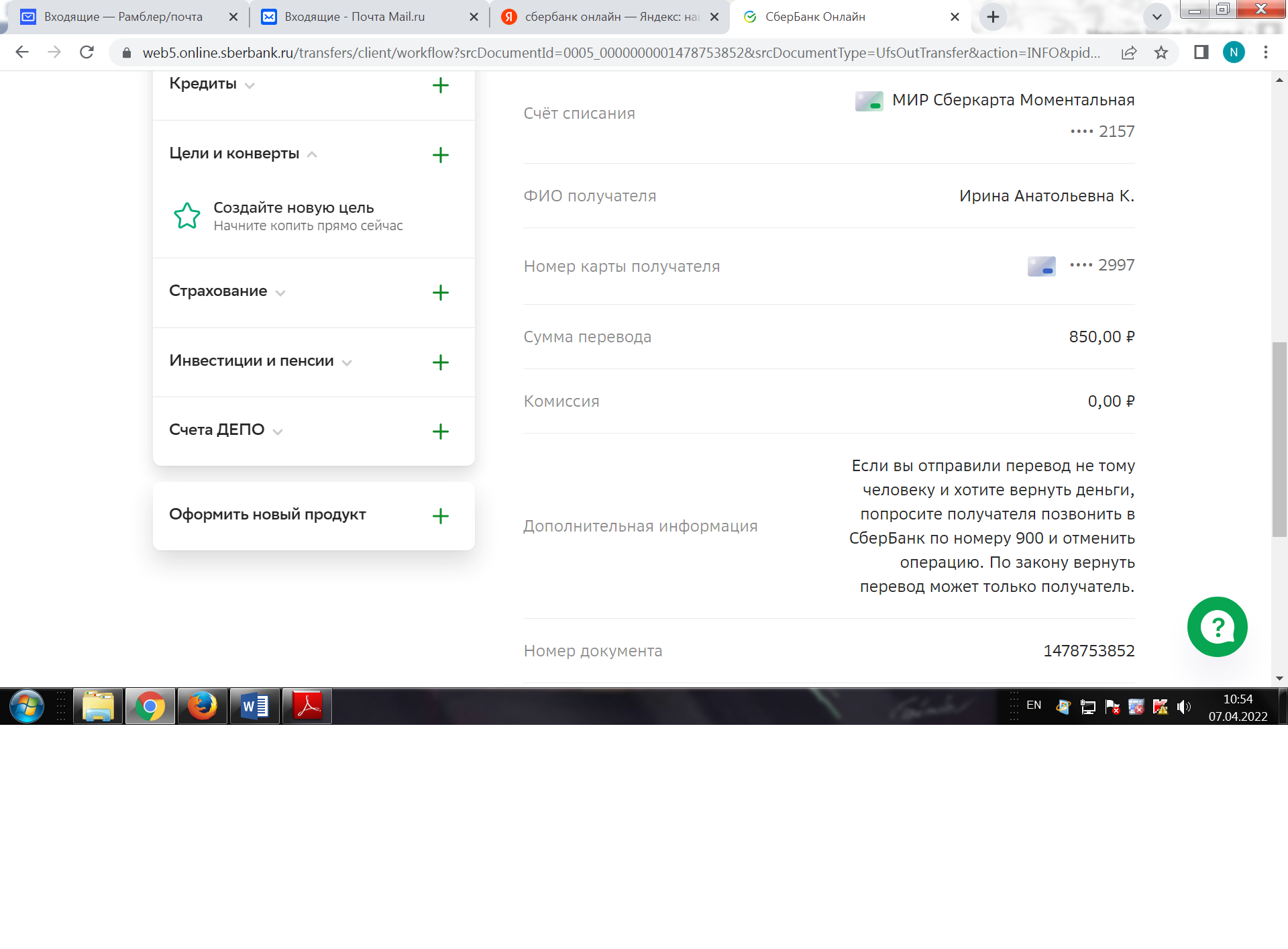Image resolution: width=1288 pixels, height=949 pixels.
Task: Click the МИР Сберкарта card icon
Action: tap(869, 101)
